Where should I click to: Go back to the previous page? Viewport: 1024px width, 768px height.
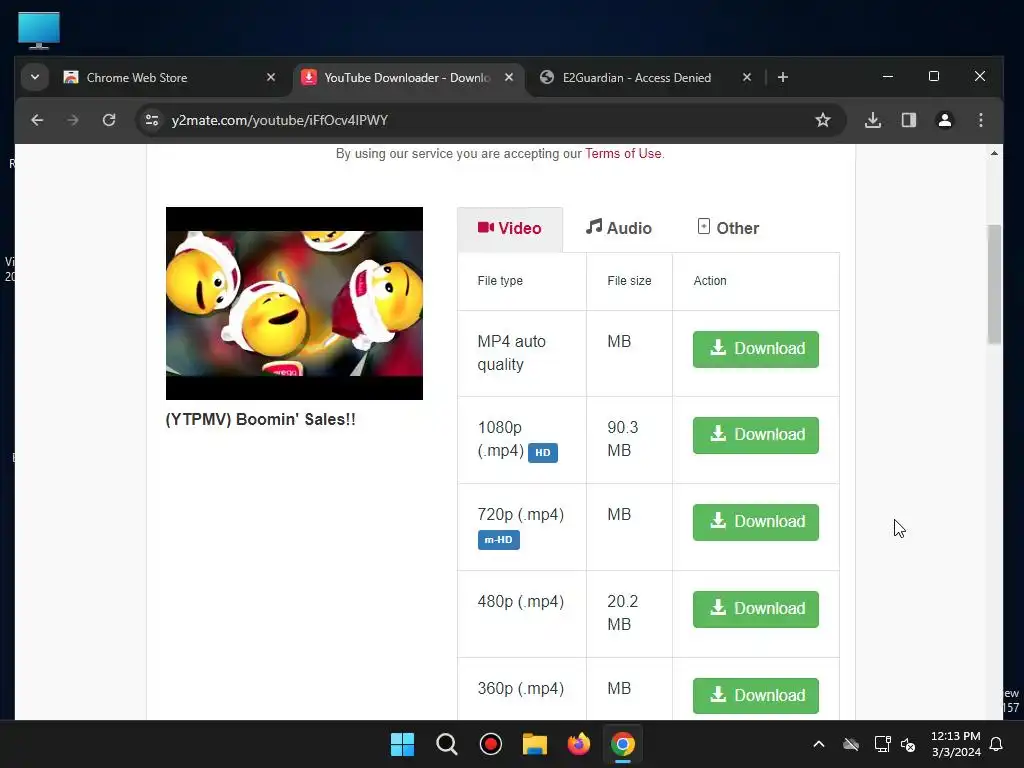tap(37, 120)
